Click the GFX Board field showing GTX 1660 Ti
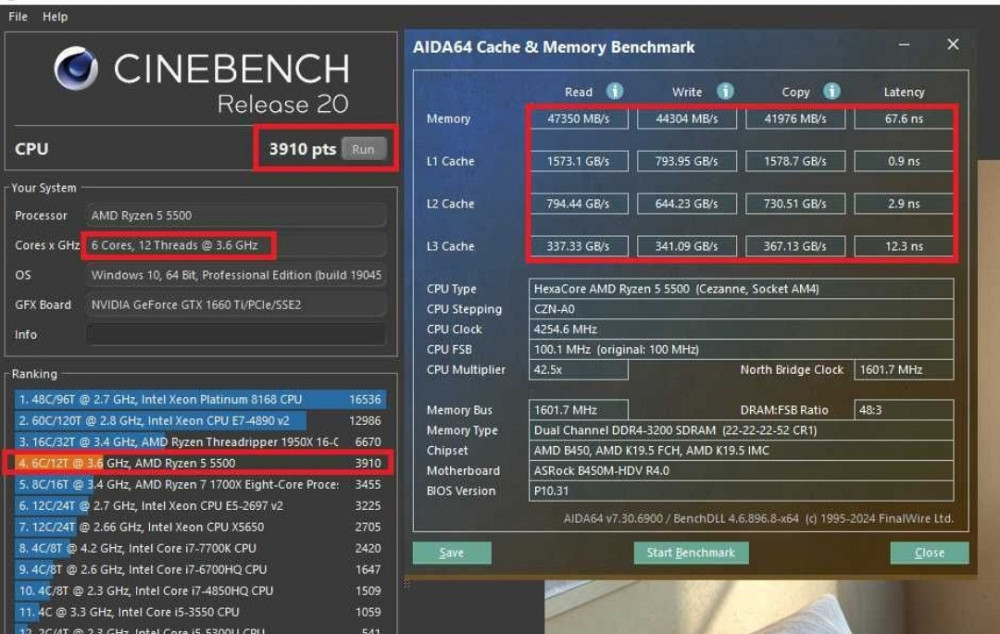1000x634 pixels. (230, 305)
